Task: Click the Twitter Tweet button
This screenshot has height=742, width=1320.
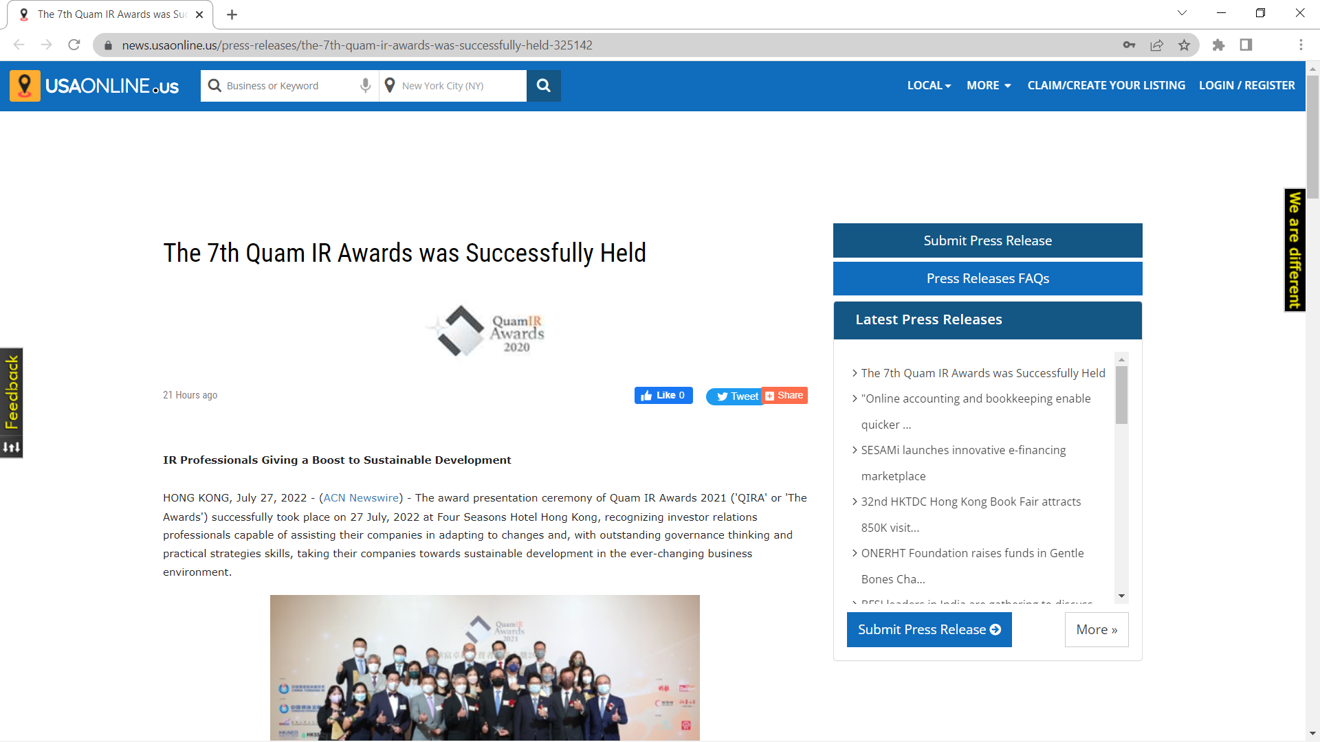Action: coord(734,397)
